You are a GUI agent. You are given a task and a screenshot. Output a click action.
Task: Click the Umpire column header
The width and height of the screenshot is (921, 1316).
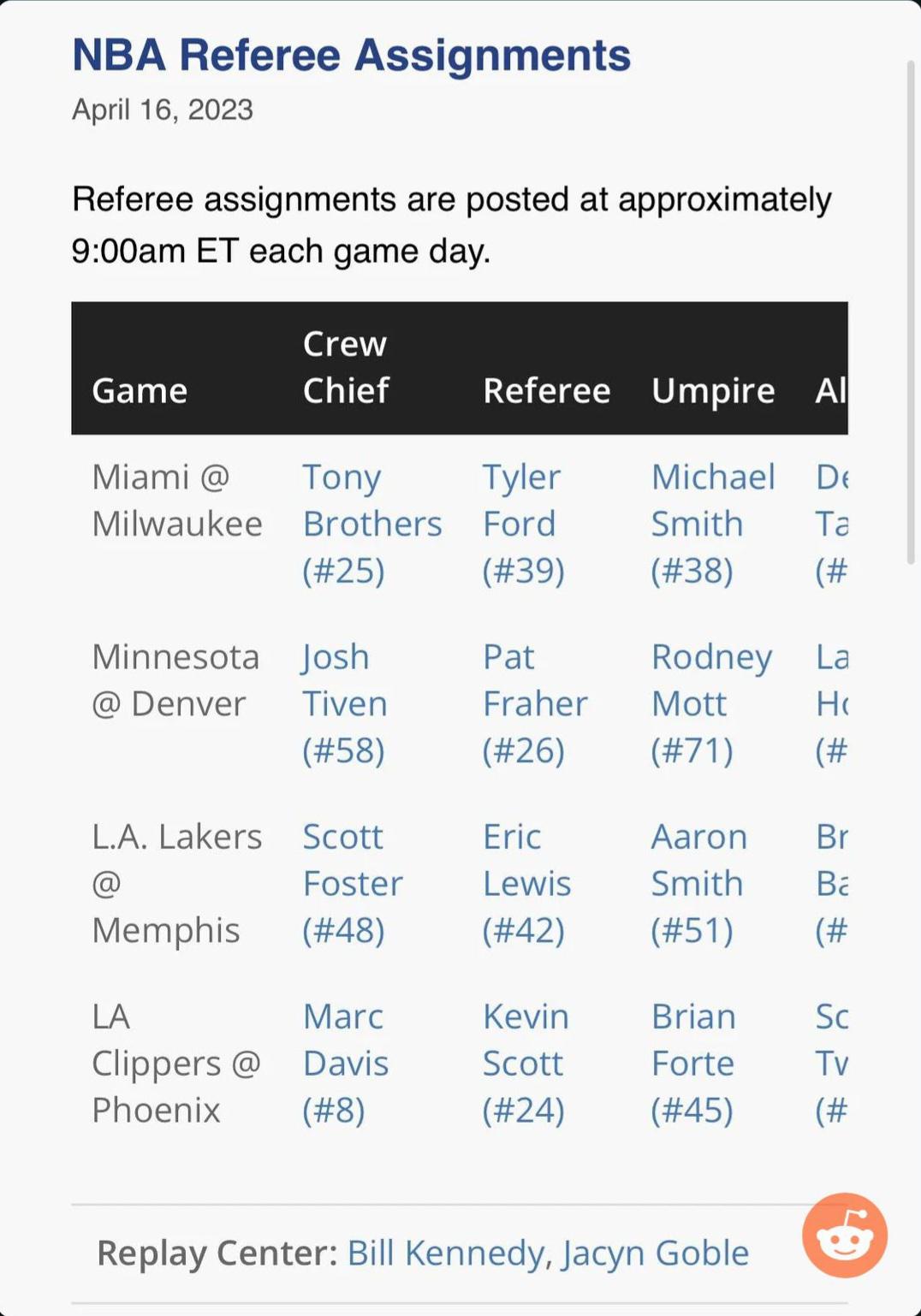(712, 391)
